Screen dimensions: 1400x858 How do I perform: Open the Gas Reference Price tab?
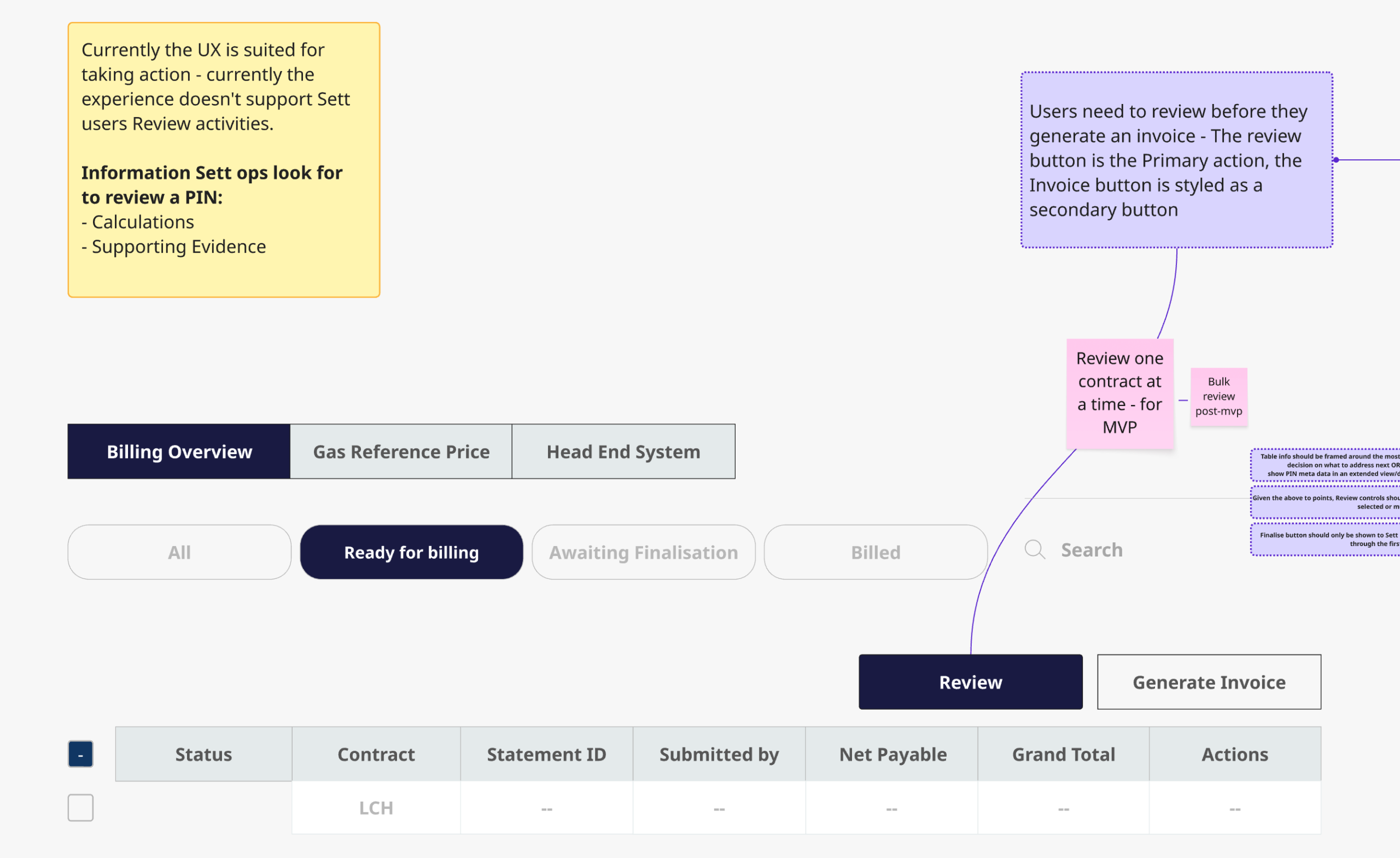[x=401, y=451]
